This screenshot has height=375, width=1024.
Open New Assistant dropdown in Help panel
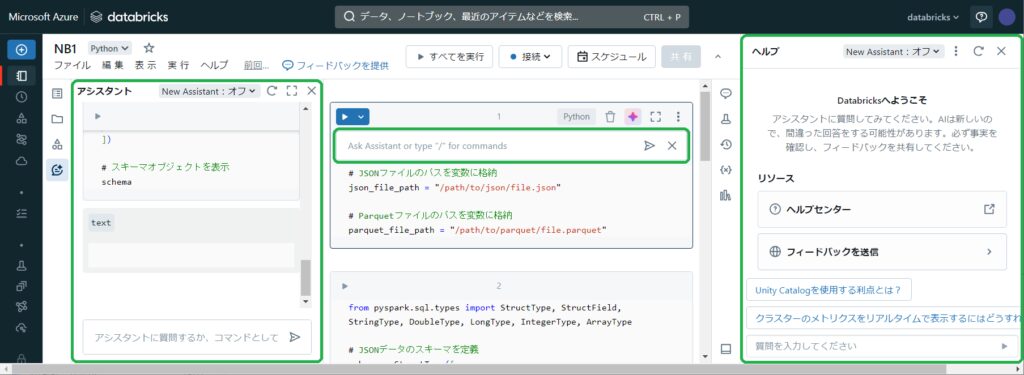pyautogui.click(x=893, y=51)
